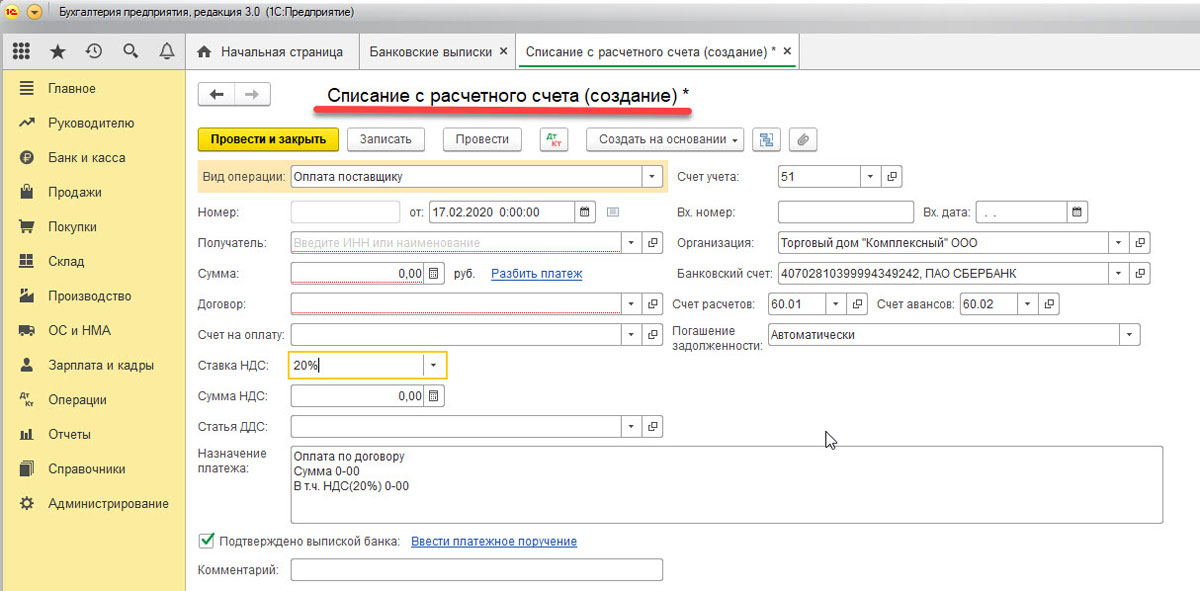Uncheck Подтверждено выпиской банка checkbox
Screen dimensions: 1200x591
point(207,541)
